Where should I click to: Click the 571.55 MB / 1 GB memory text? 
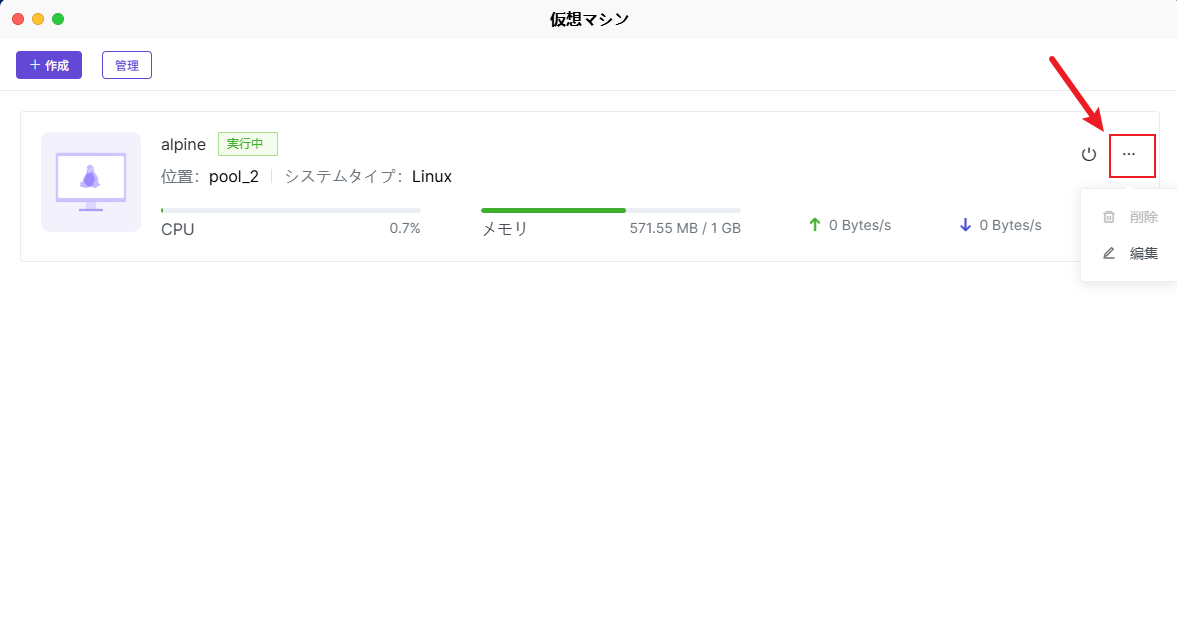pos(685,228)
